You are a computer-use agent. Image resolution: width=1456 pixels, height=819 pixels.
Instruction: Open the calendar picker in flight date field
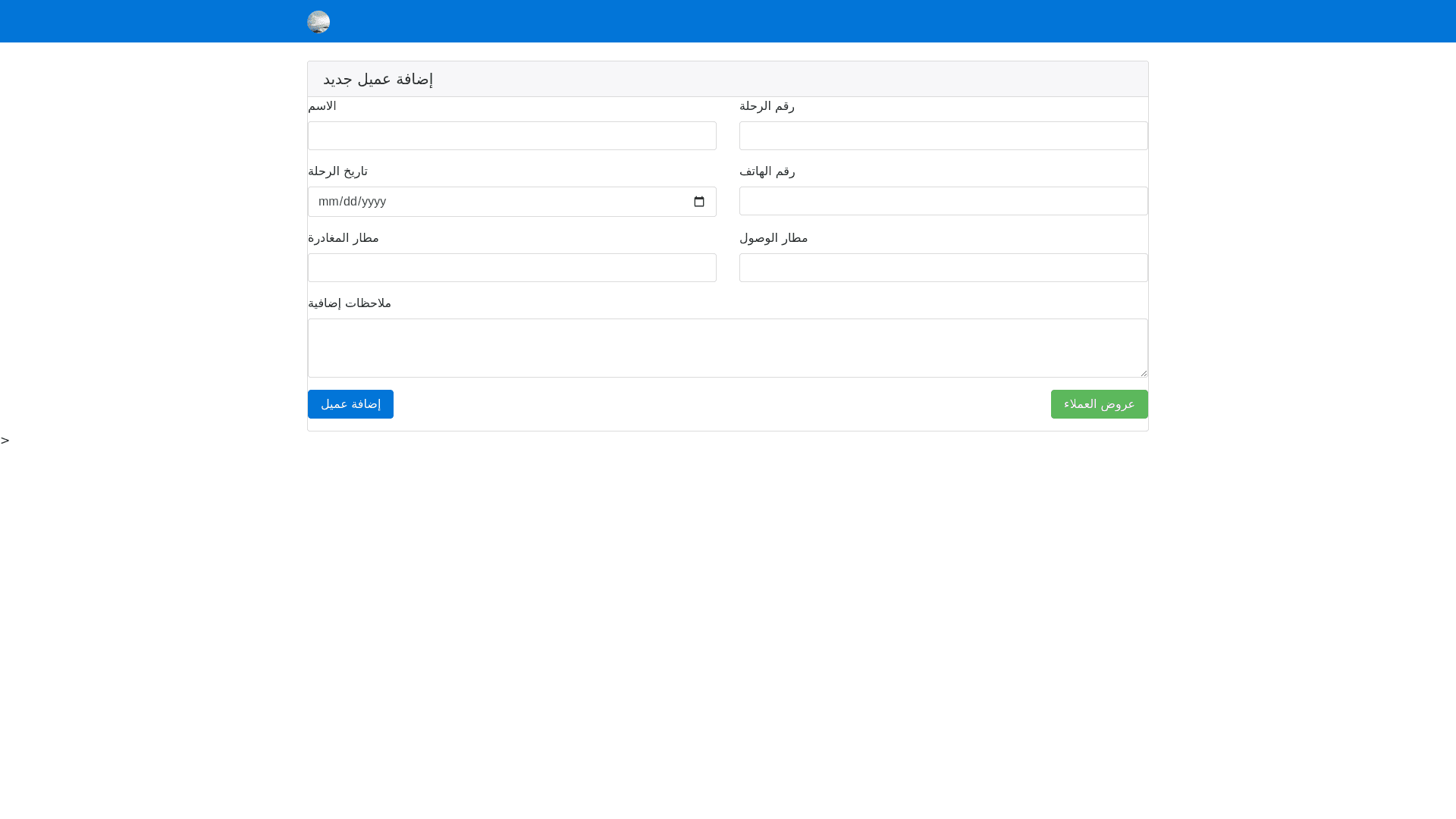click(x=699, y=202)
